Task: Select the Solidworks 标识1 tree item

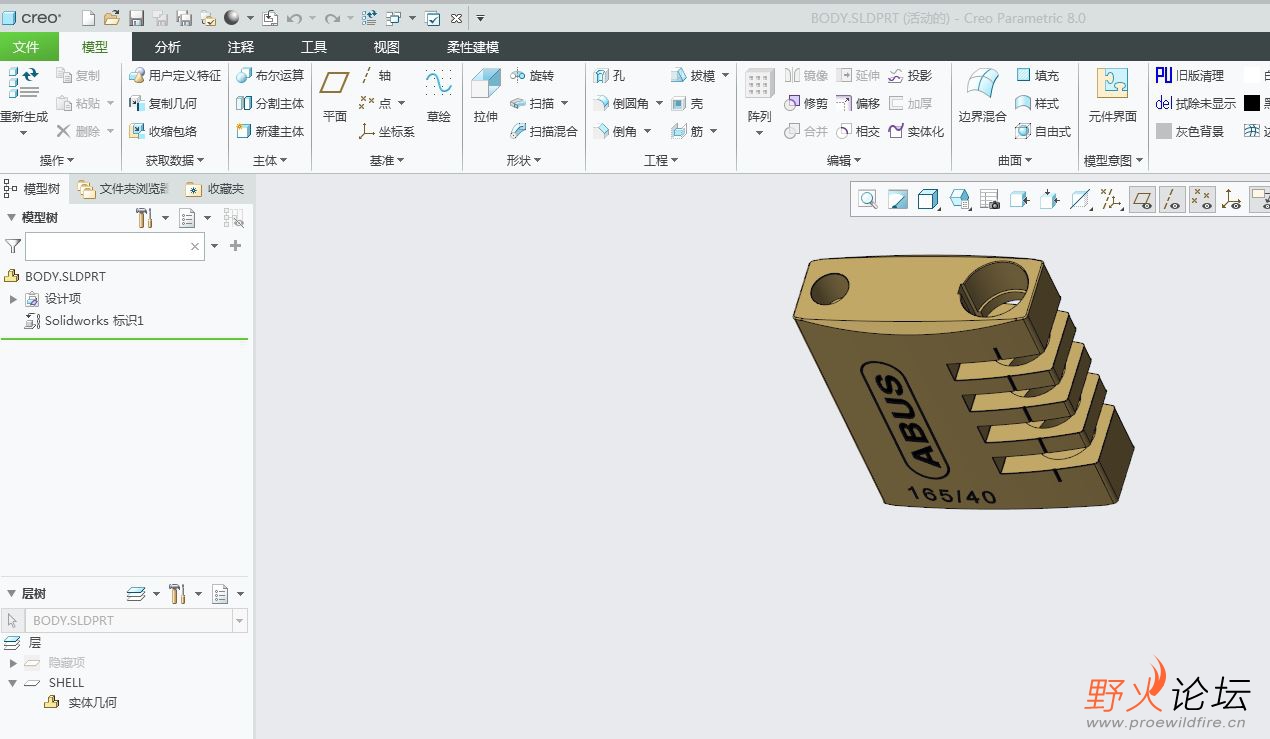Action: click(x=85, y=321)
